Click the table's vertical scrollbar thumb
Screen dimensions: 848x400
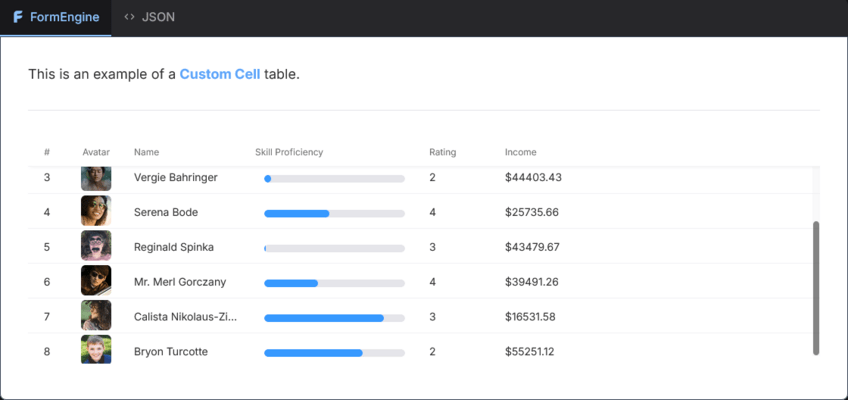[x=816, y=288]
